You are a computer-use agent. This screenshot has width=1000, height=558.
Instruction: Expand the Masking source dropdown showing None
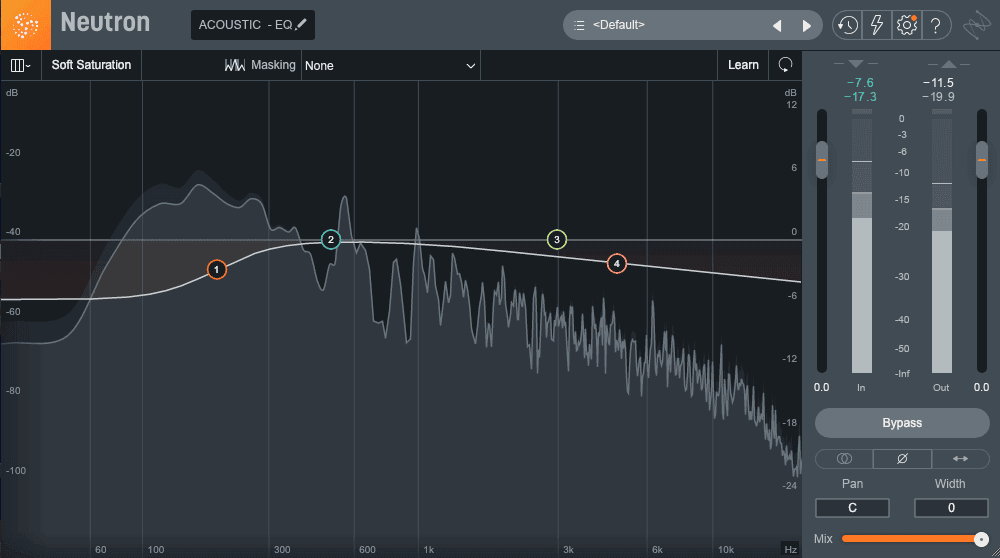point(390,66)
